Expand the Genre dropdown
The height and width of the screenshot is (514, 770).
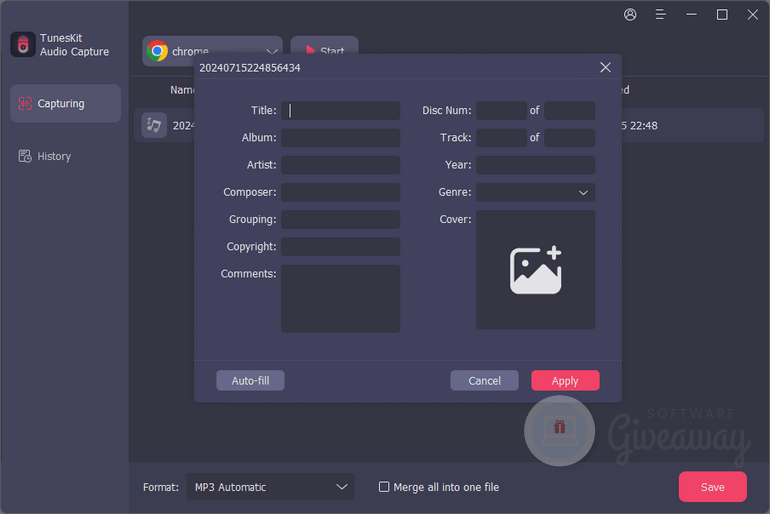tap(583, 192)
